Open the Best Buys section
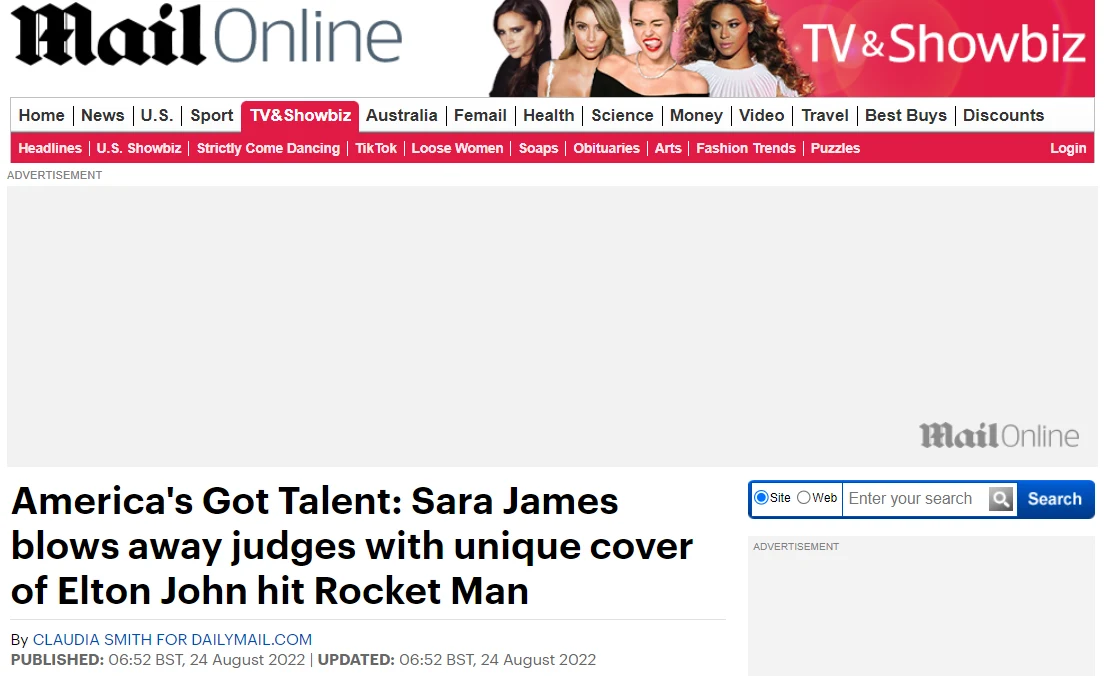This screenshot has height=676, width=1105. [905, 115]
